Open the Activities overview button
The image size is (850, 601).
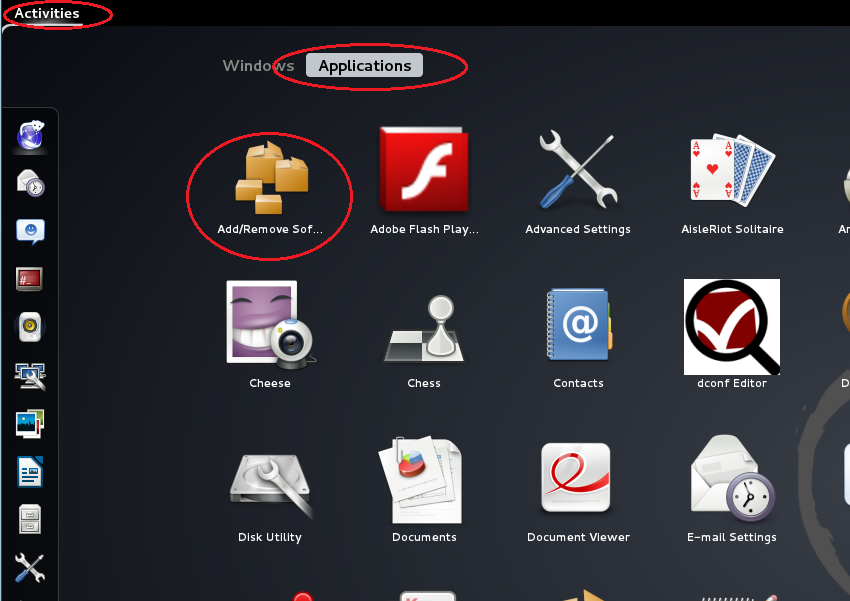point(47,13)
